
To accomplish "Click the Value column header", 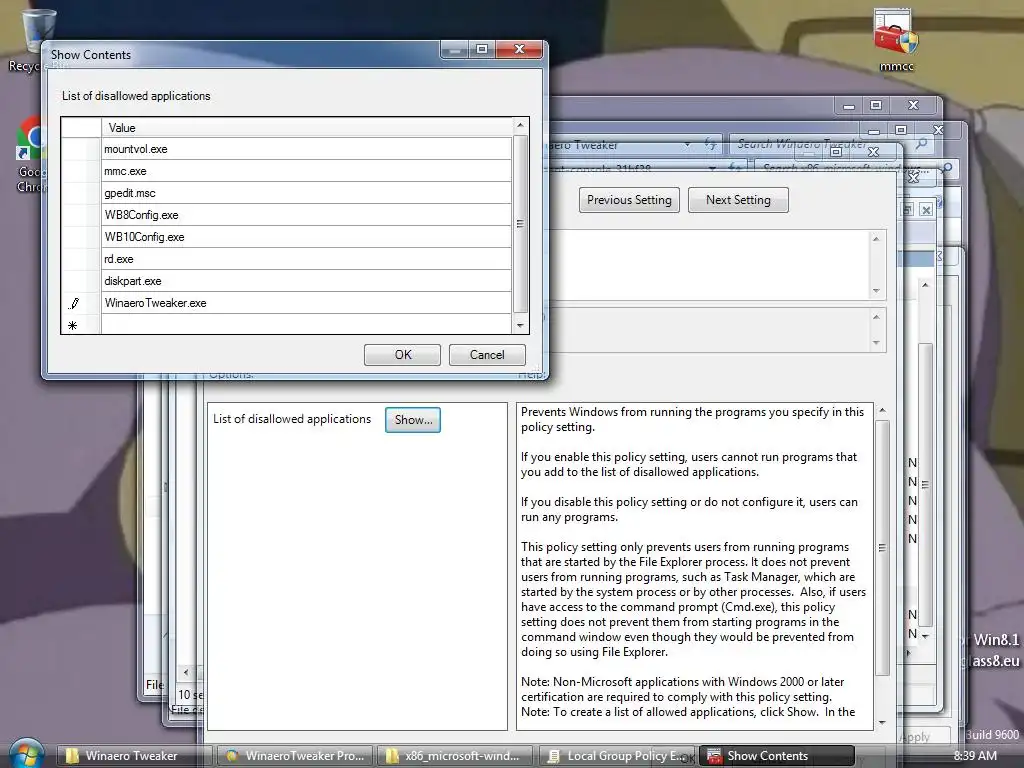I will tap(306, 127).
